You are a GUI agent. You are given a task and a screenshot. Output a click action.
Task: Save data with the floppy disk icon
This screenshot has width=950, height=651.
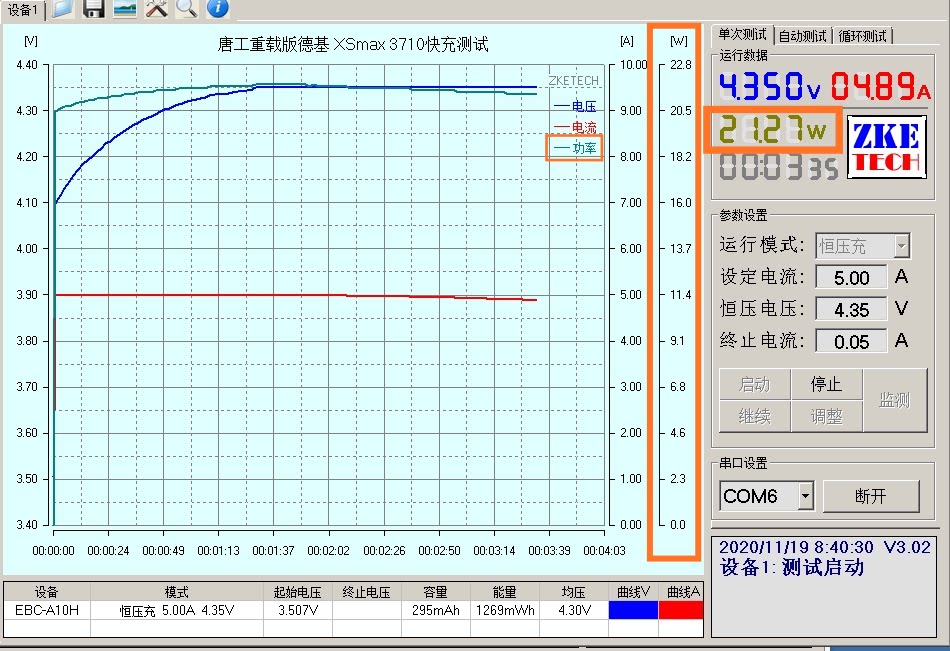coord(94,8)
